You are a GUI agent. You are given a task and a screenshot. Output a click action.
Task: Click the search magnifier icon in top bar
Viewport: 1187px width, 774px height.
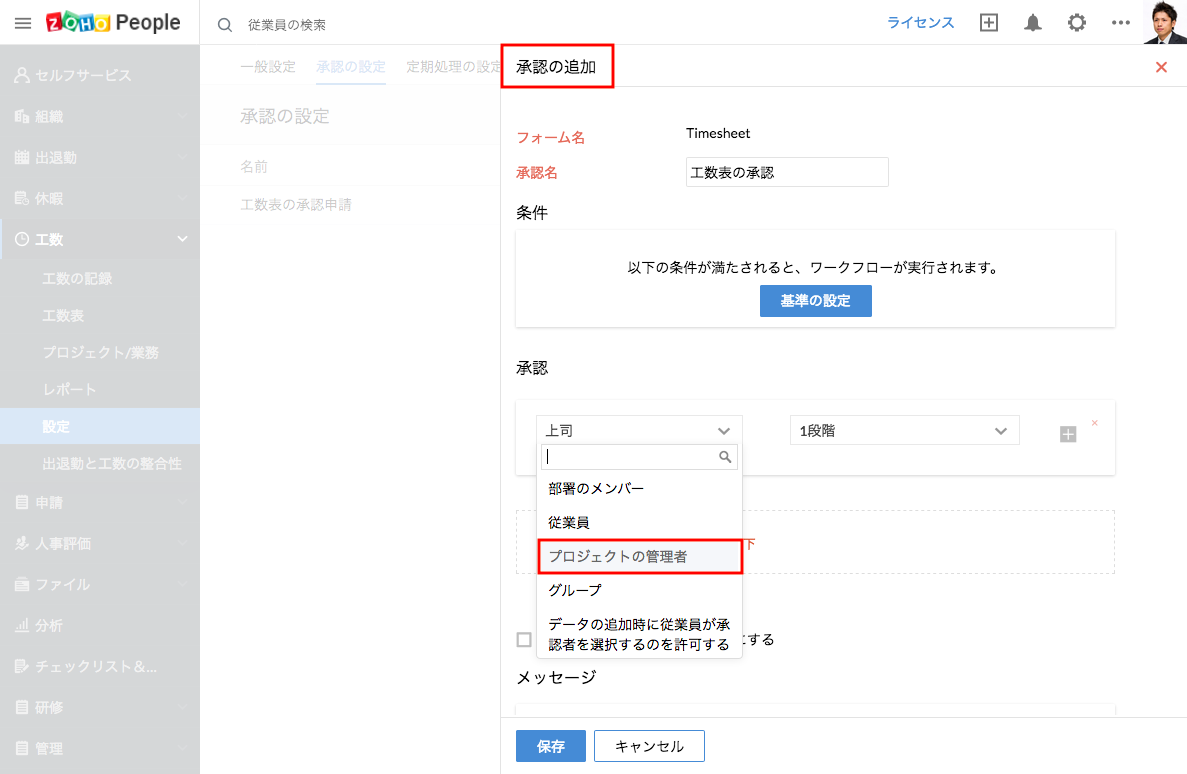[225, 25]
